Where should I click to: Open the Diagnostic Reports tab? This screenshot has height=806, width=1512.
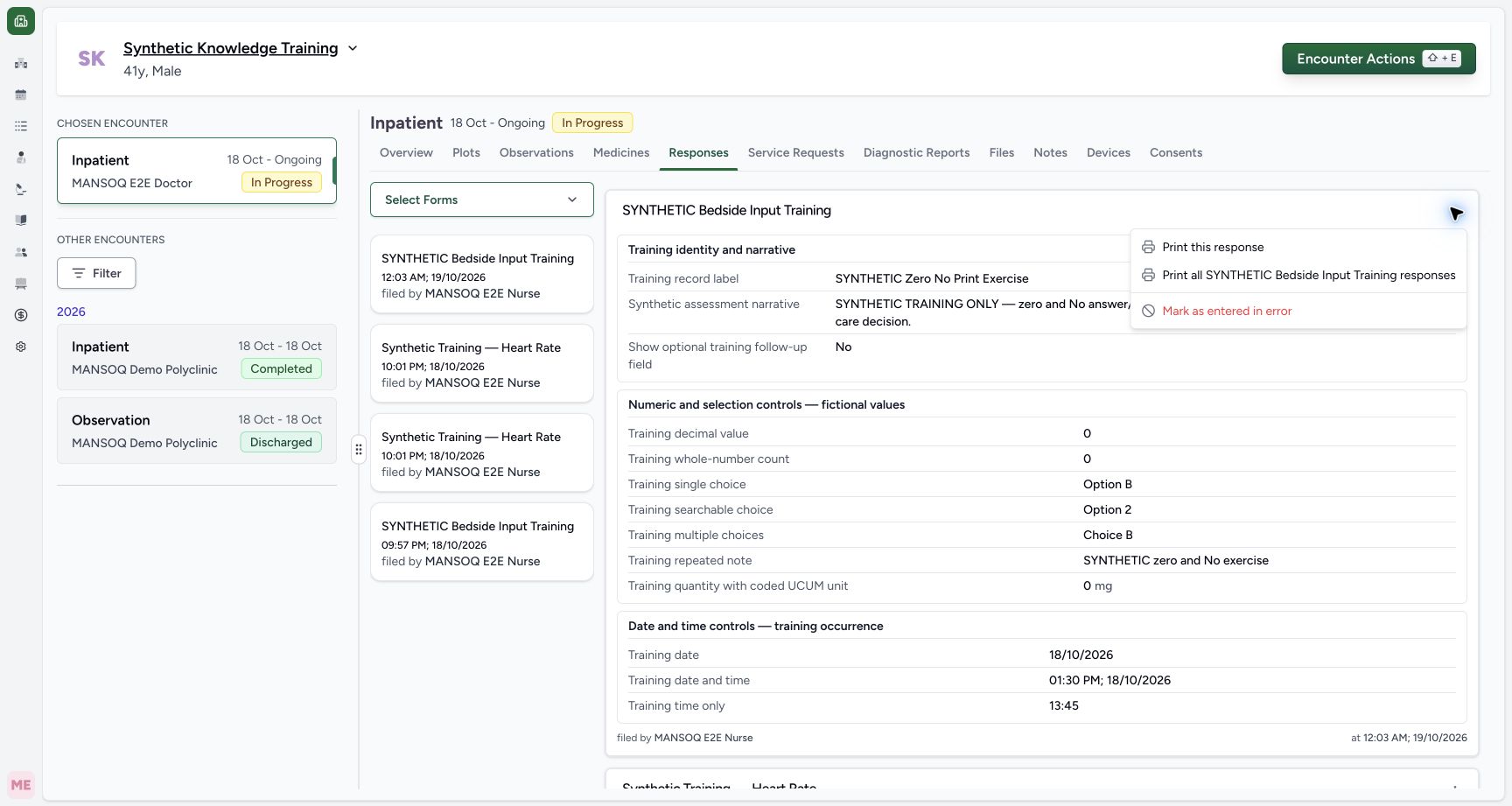(x=917, y=152)
